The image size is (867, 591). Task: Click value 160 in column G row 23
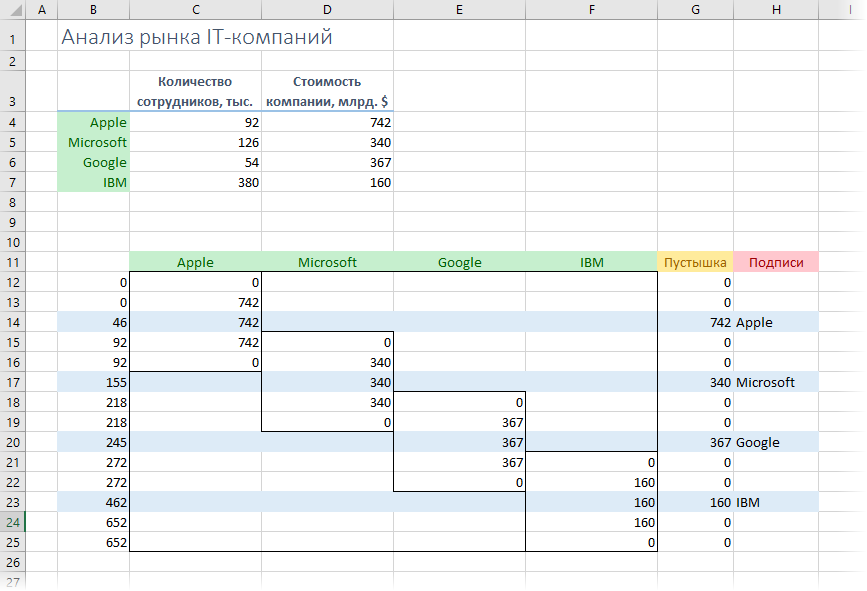[696, 502]
